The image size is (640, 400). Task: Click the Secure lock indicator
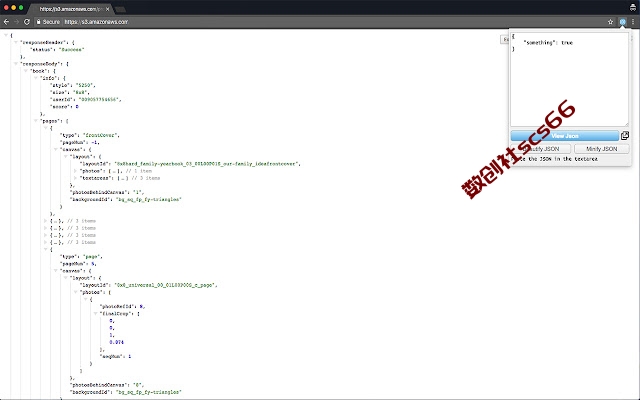click(x=48, y=22)
